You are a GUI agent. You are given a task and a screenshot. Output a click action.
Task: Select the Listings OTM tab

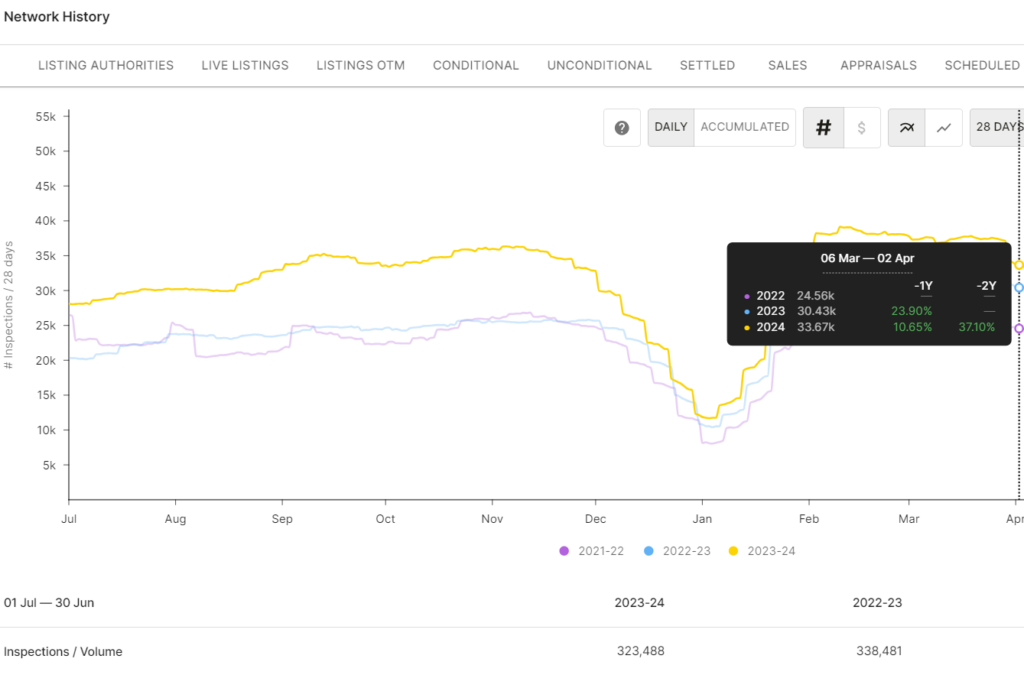click(360, 65)
